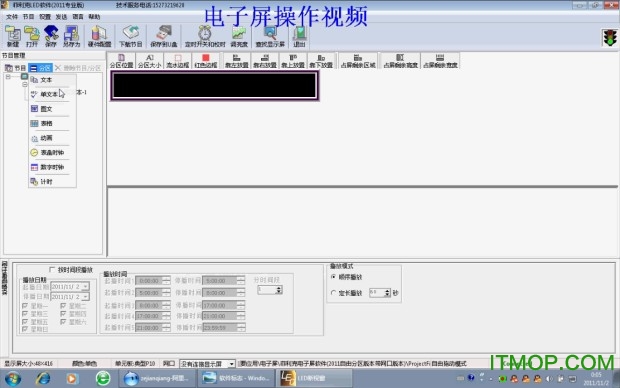Open the 停播日期 date dropdown
This screenshot has width=620, height=388.
pyautogui.click(x=86, y=297)
